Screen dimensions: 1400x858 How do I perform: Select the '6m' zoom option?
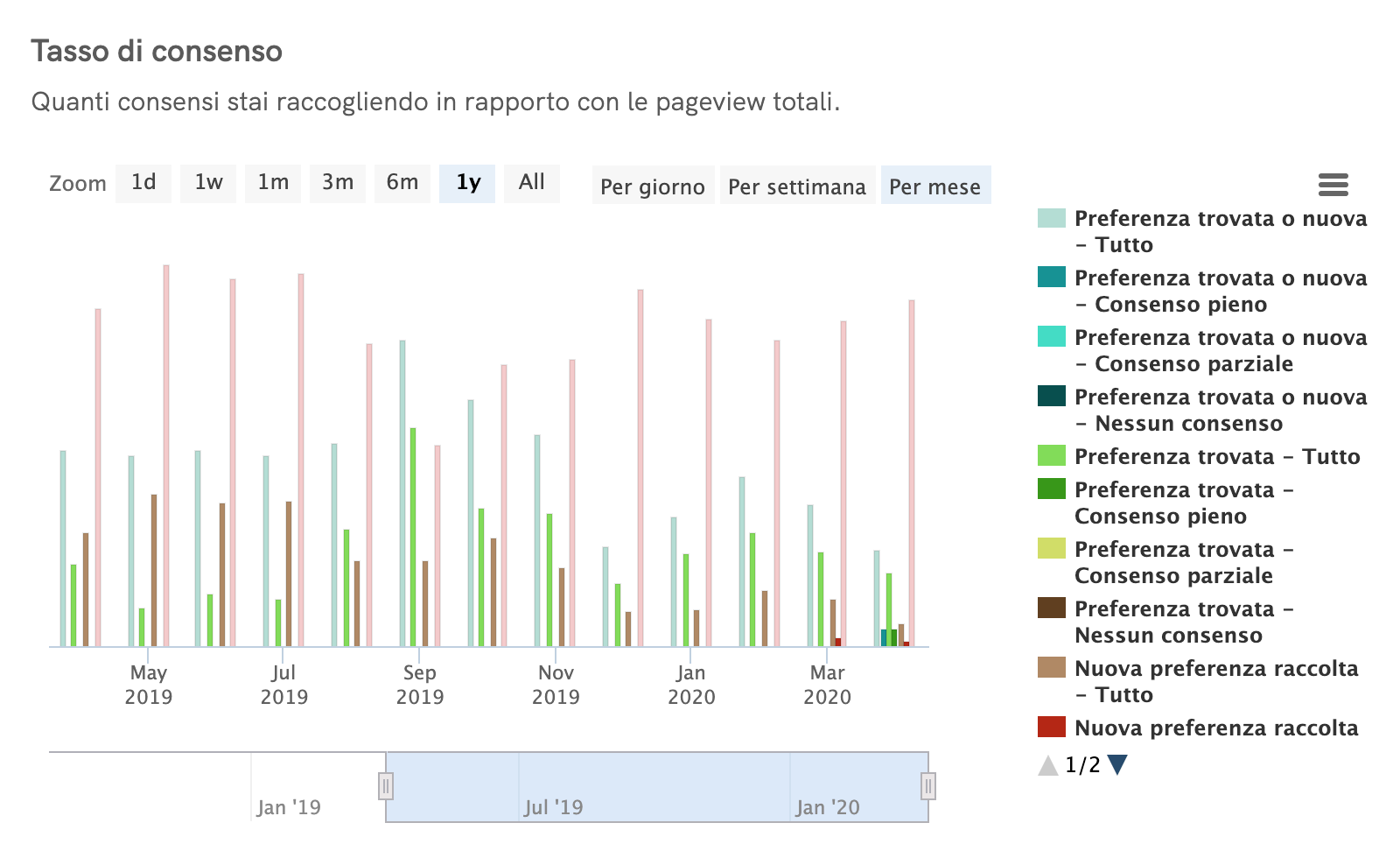click(402, 183)
